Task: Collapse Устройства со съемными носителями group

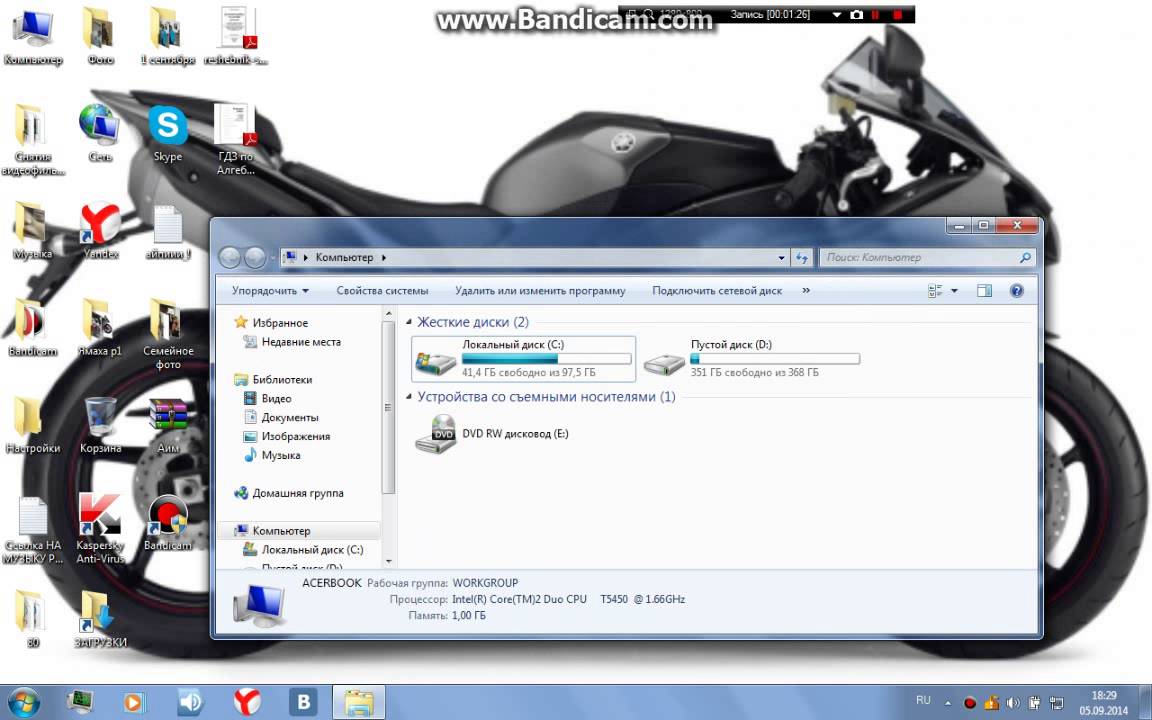Action: (409, 397)
